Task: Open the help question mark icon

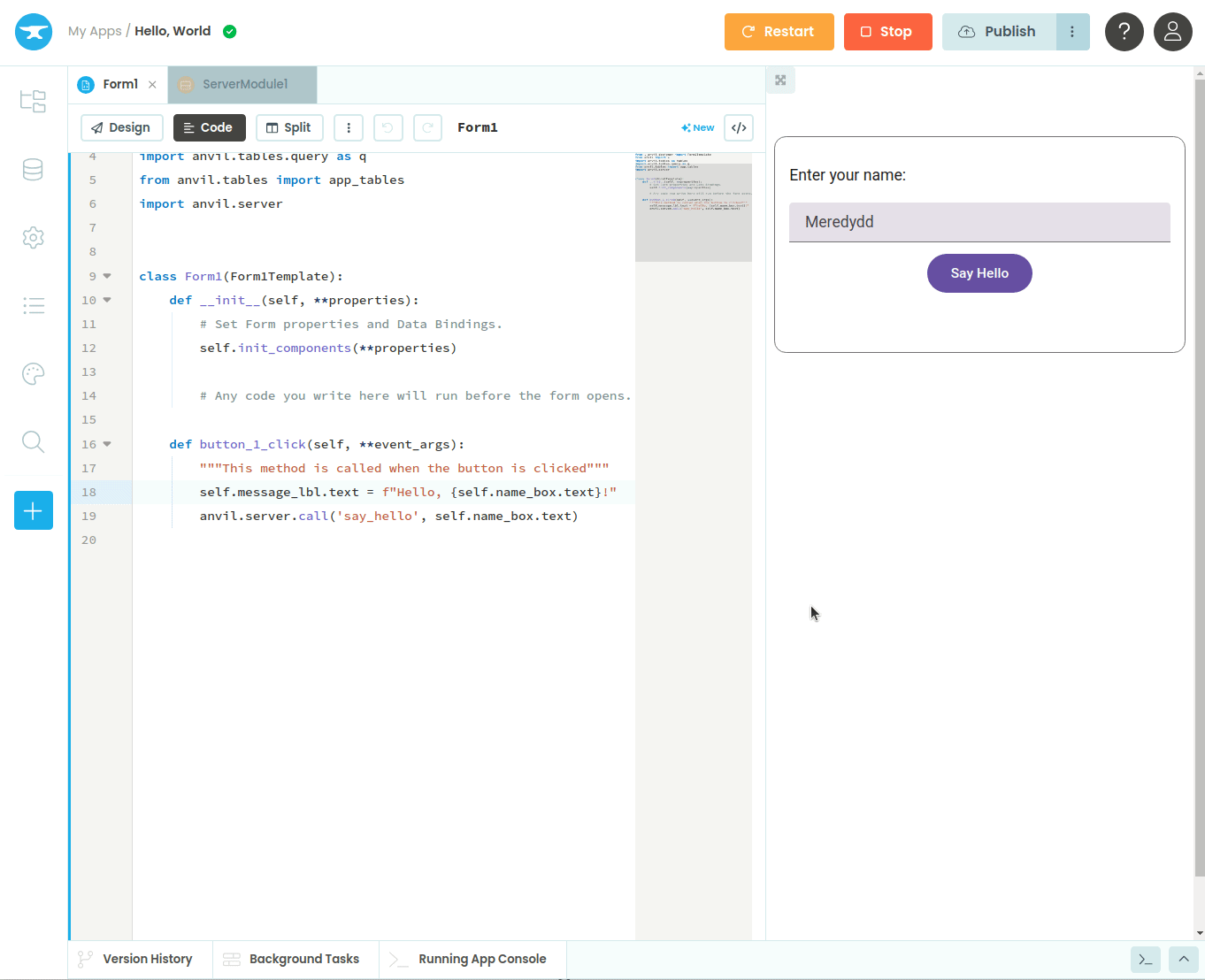Action: click(x=1124, y=32)
